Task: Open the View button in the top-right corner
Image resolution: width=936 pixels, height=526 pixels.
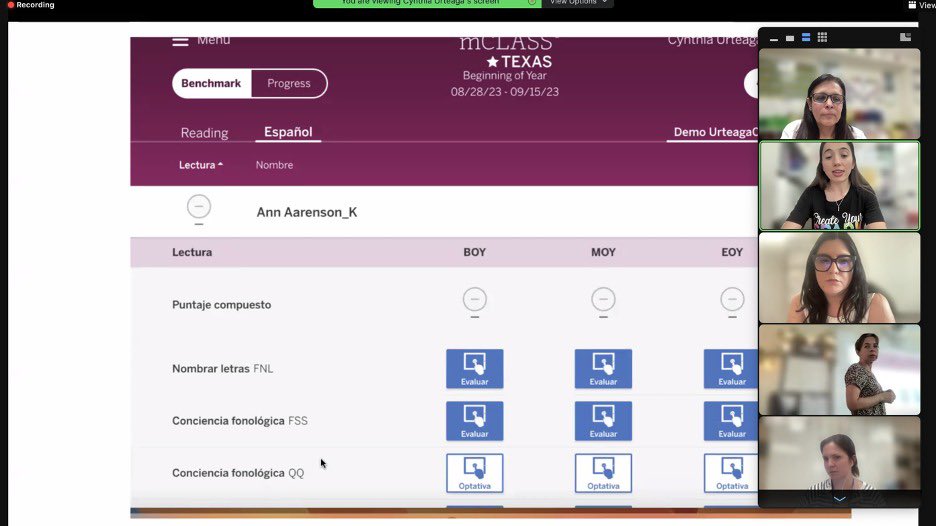Action: coord(922,5)
